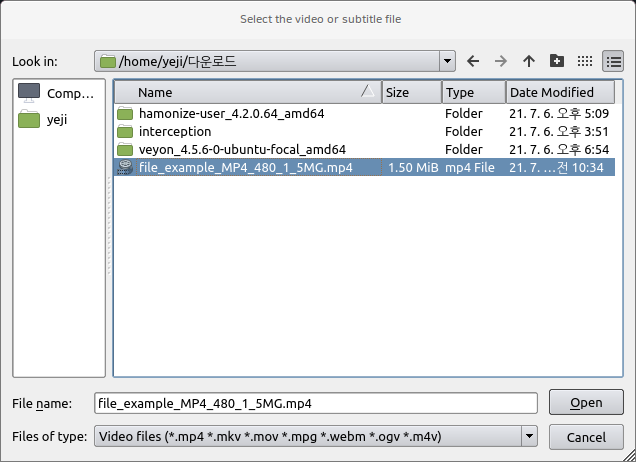The image size is (636, 462).
Task: Go to parent directory arrow
Action: 529,61
